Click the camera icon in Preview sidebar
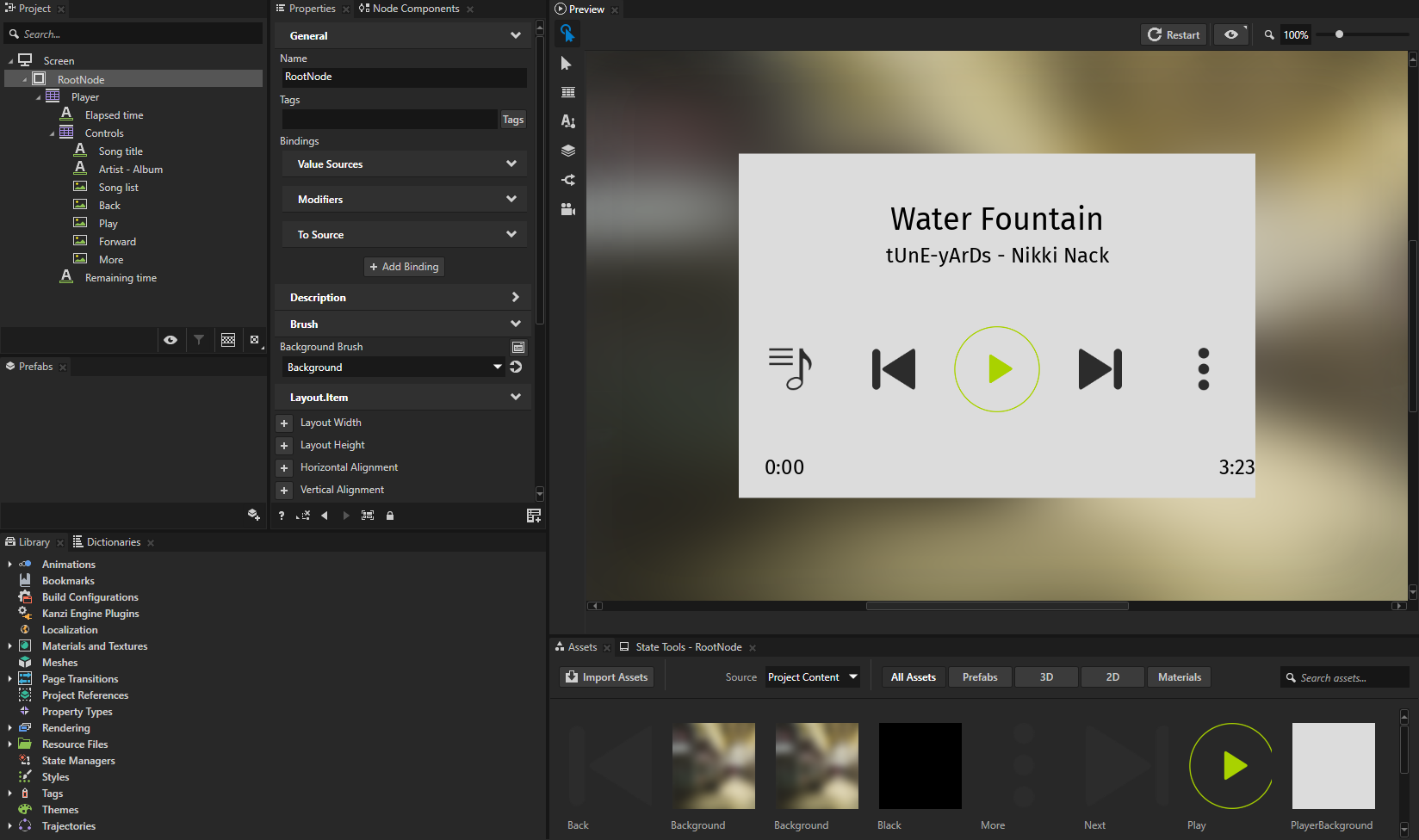Viewport: 1419px width, 840px height. tap(567, 209)
